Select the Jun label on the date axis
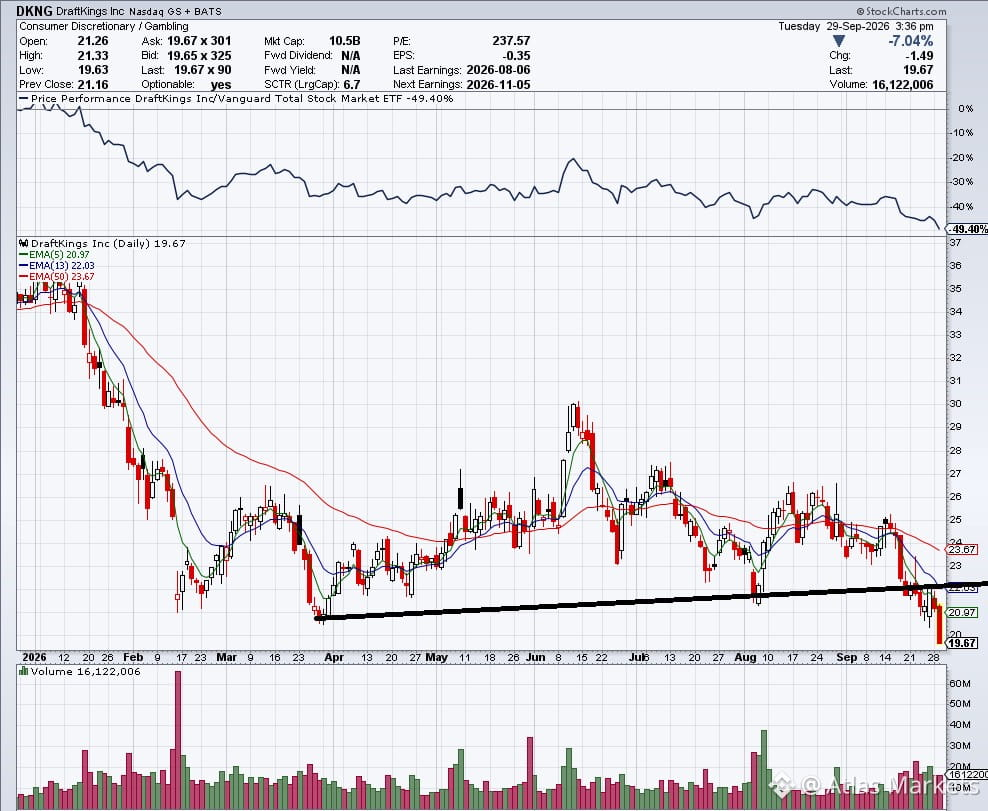Viewport: 988px width, 811px height. point(535,657)
